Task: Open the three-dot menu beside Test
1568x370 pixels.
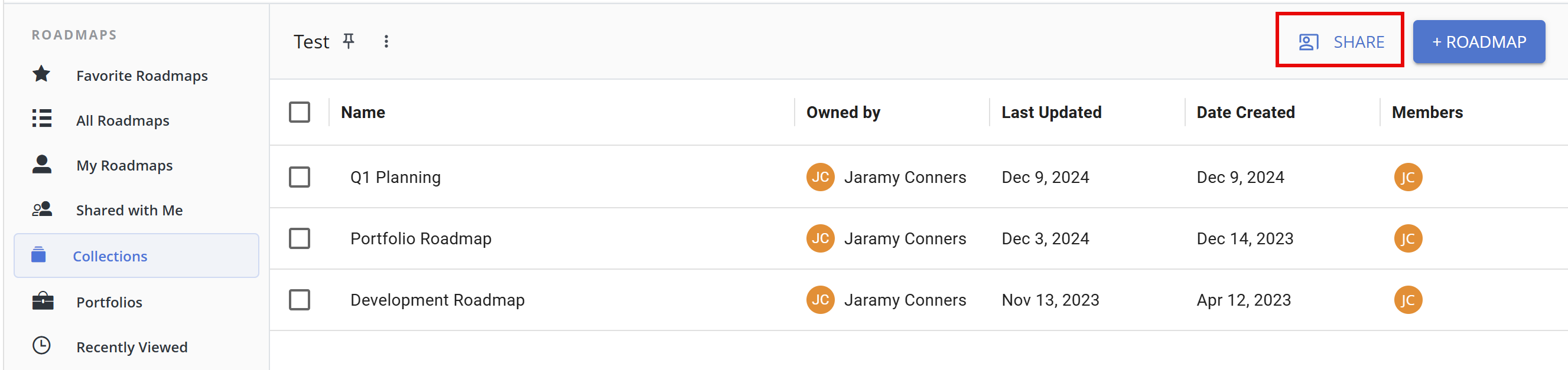Action: click(x=386, y=41)
